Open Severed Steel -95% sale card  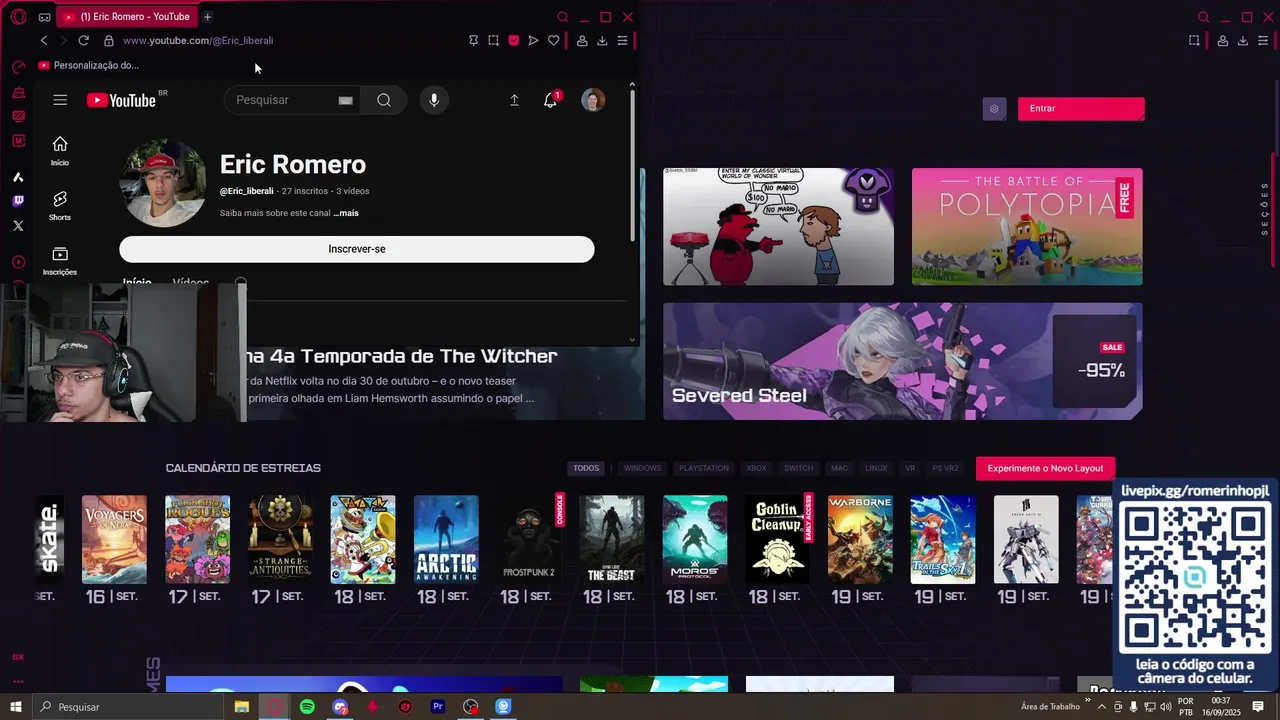coord(903,361)
